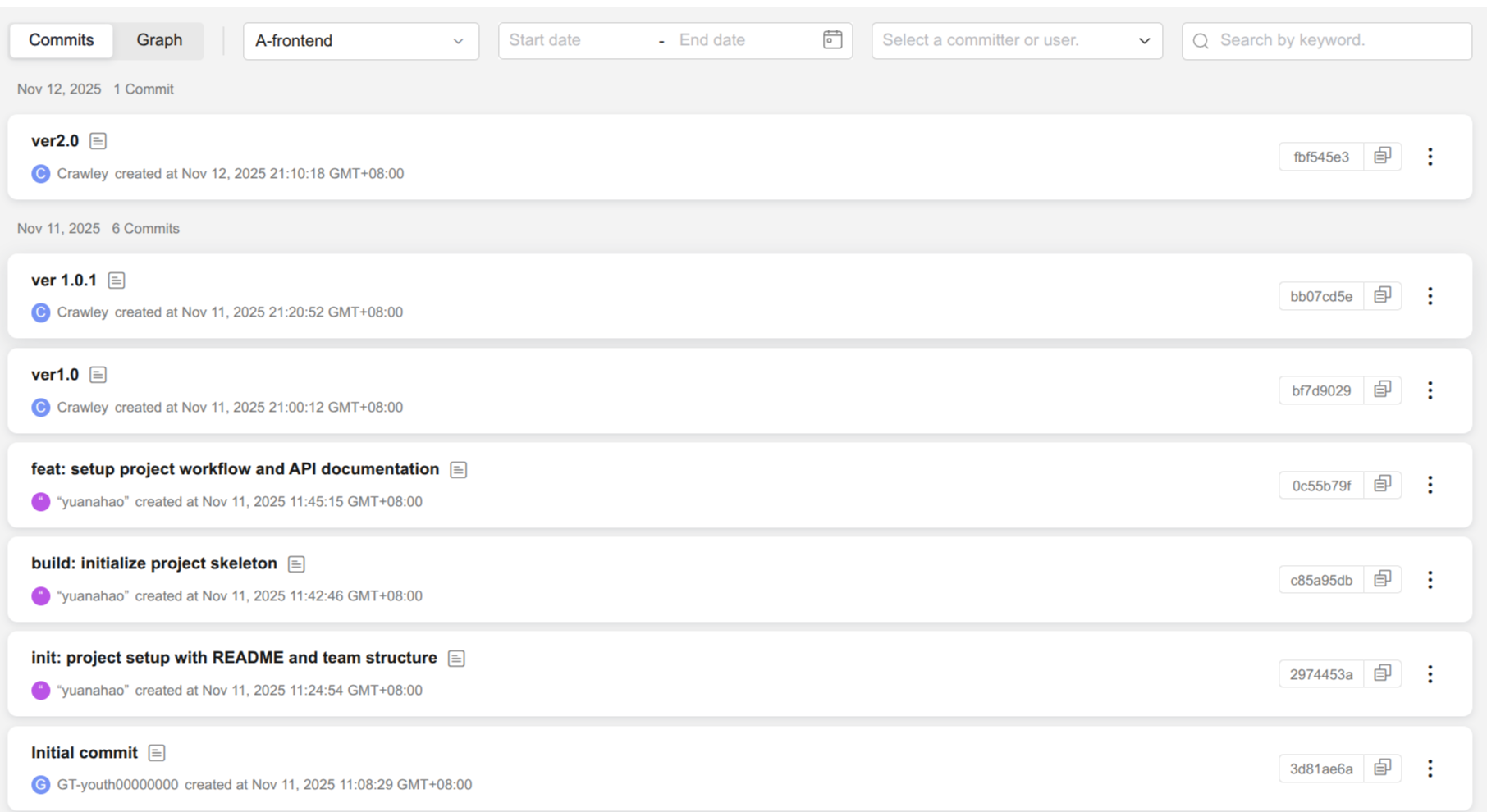Viewport: 1487px width, 812px height.
Task: Open more options for ver2.0 commit
Action: coord(1430,157)
